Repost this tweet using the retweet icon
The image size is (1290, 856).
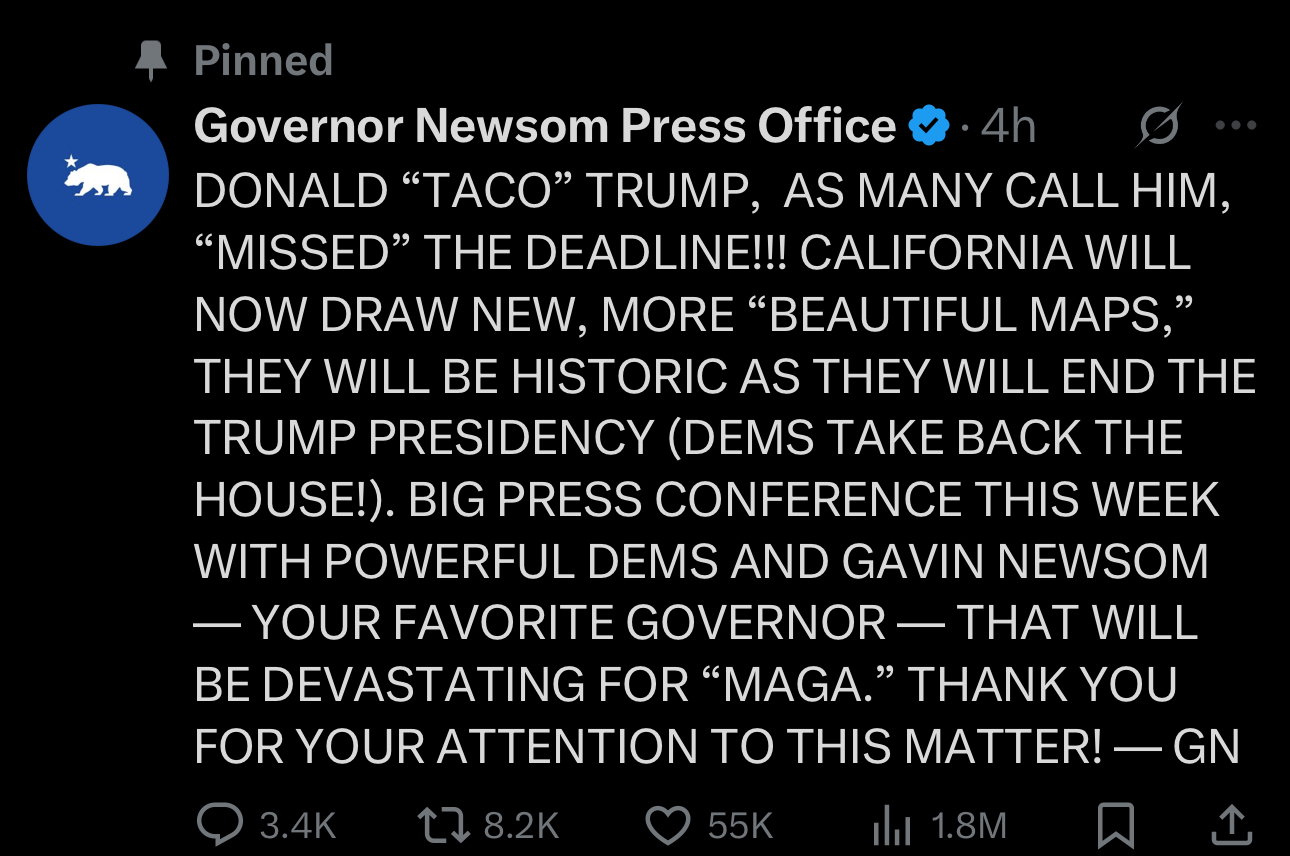click(441, 825)
